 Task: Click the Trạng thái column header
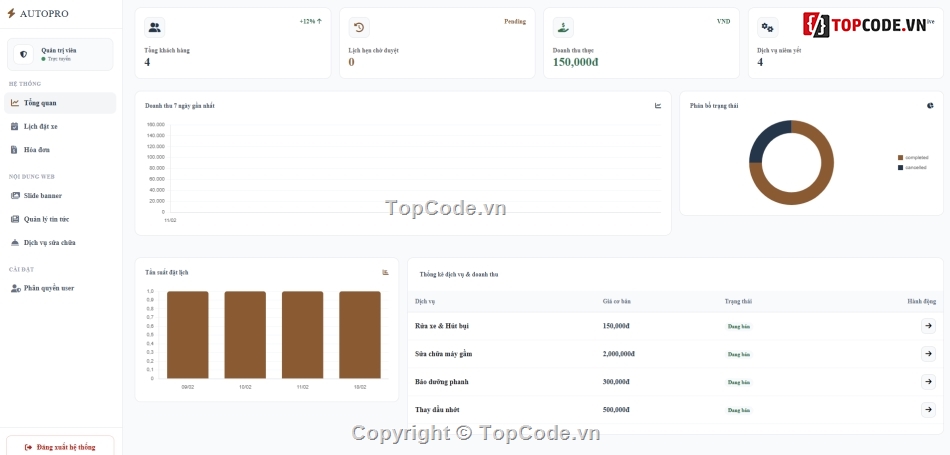(x=738, y=301)
